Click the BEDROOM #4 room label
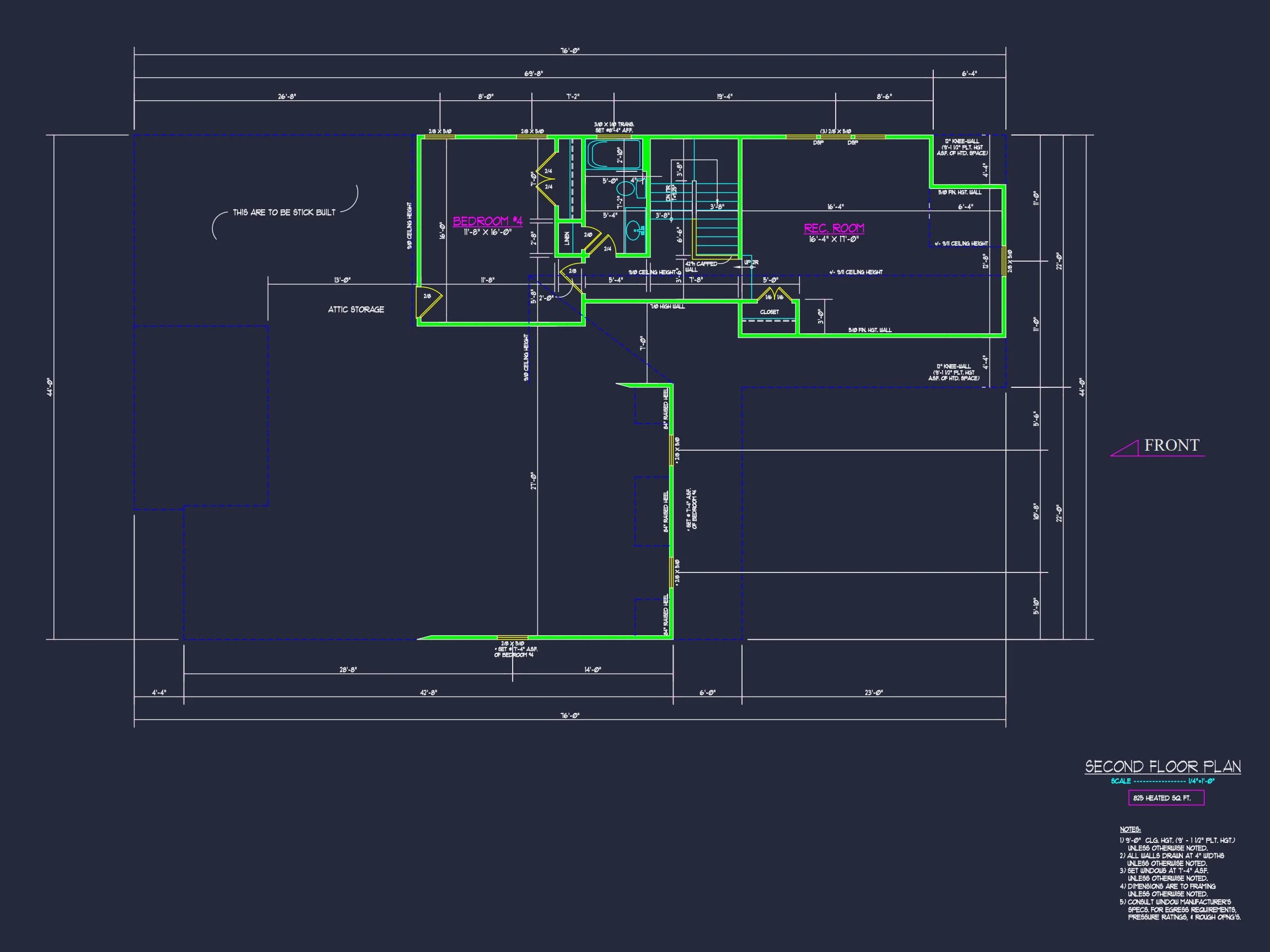The image size is (1270, 952). pyautogui.click(x=487, y=221)
